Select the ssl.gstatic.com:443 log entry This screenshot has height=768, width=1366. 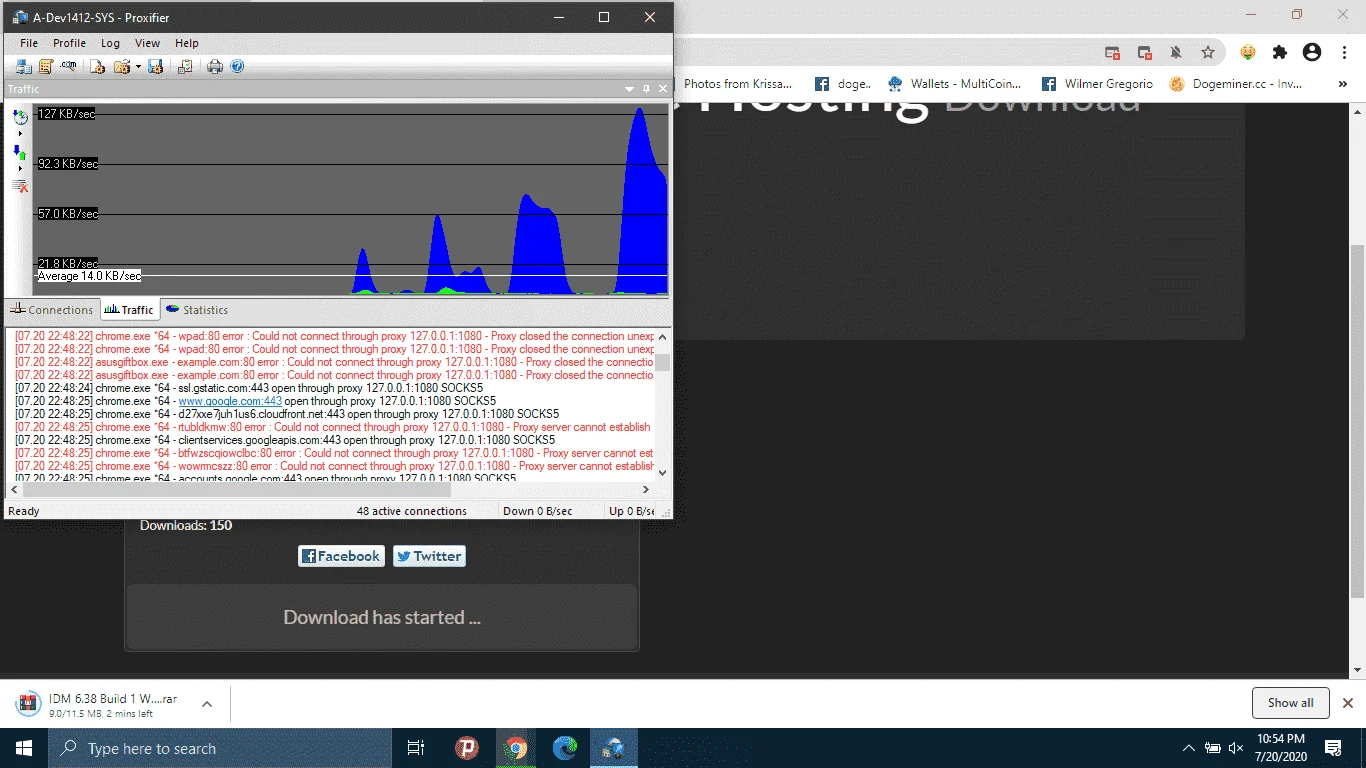tap(249, 388)
